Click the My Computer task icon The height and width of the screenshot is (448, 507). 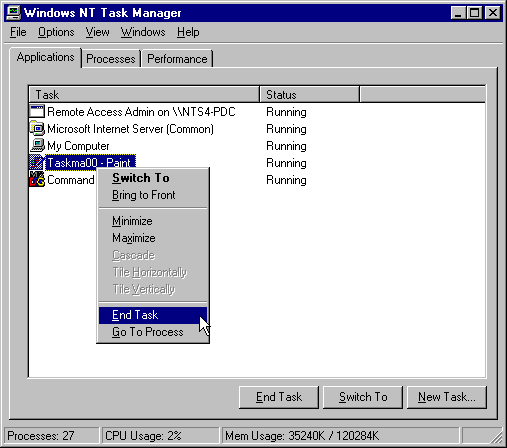point(37,145)
